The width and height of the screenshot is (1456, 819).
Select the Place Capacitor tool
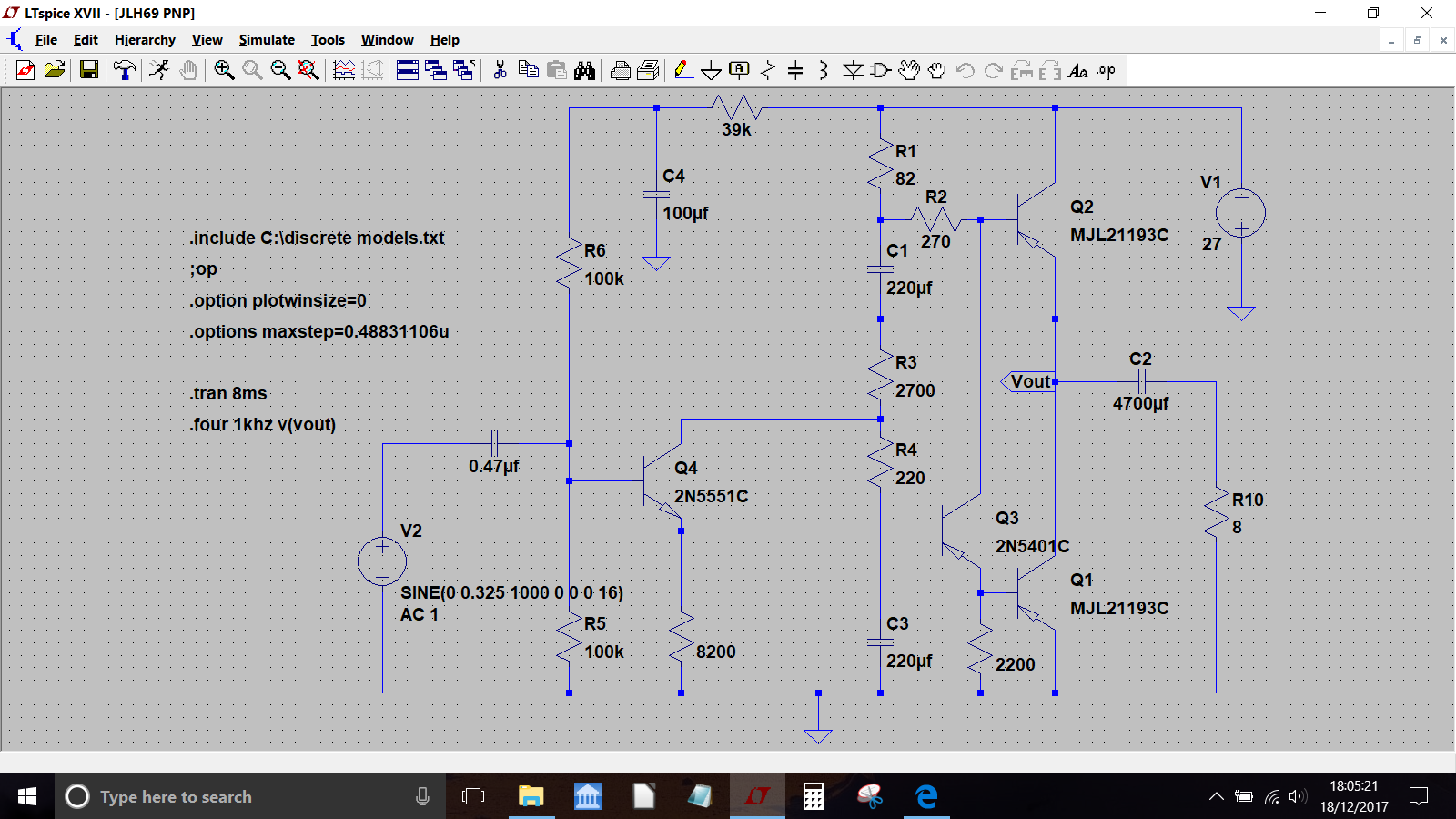pyautogui.click(x=795, y=70)
